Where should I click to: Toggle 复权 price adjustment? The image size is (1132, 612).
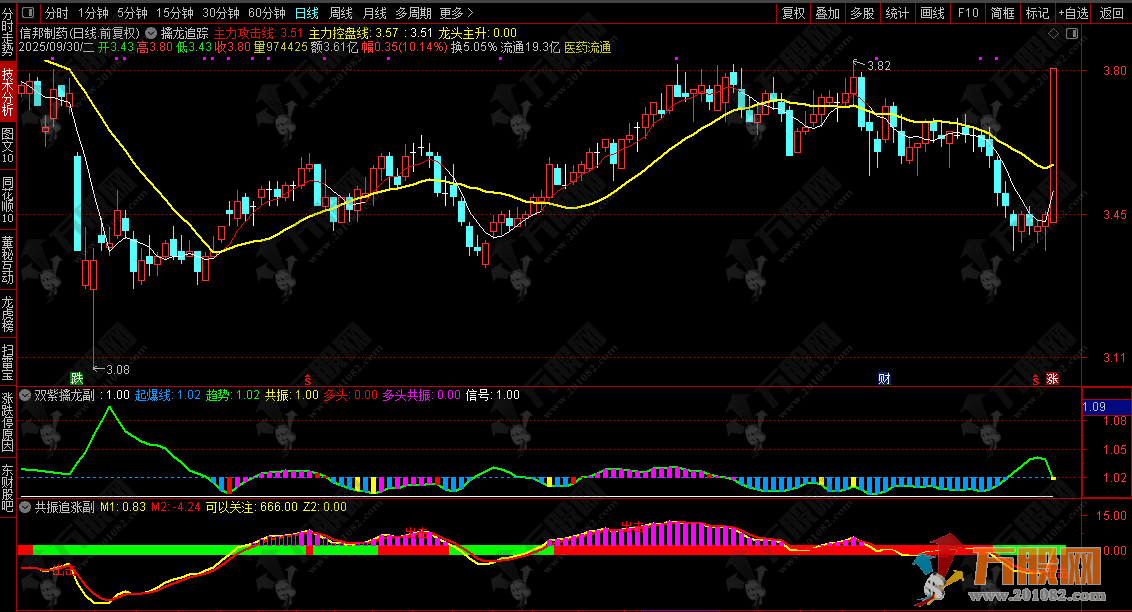(x=793, y=13)
